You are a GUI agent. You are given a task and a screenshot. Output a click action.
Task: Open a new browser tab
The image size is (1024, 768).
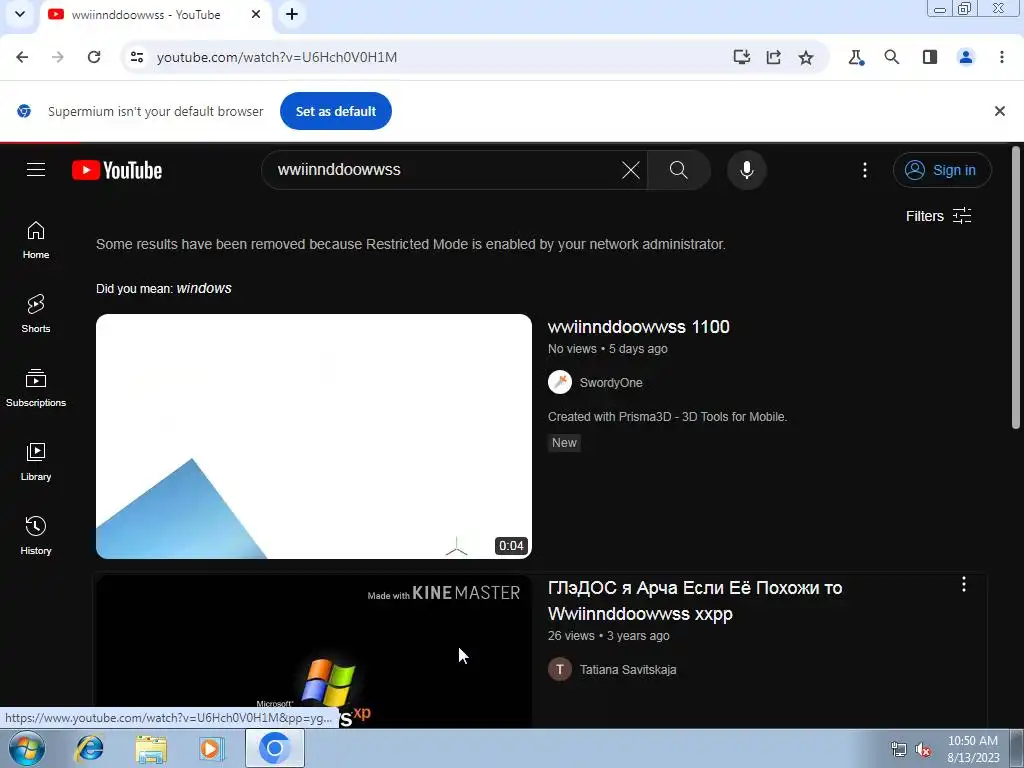click(292, 14)
